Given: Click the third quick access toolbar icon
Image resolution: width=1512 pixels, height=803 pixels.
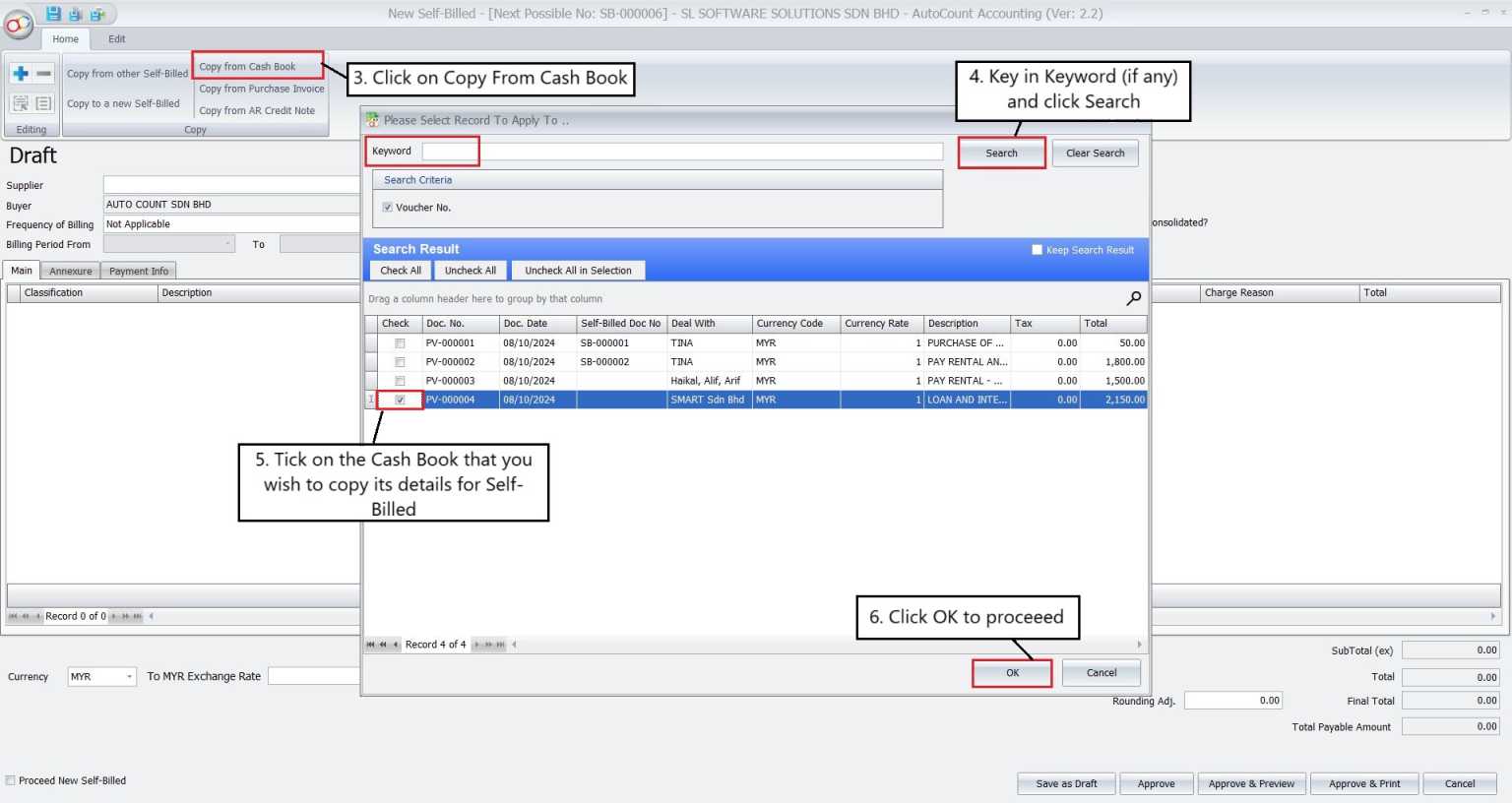Looking at the screenshot, I should pyautogui.click(x=97, y=14).
